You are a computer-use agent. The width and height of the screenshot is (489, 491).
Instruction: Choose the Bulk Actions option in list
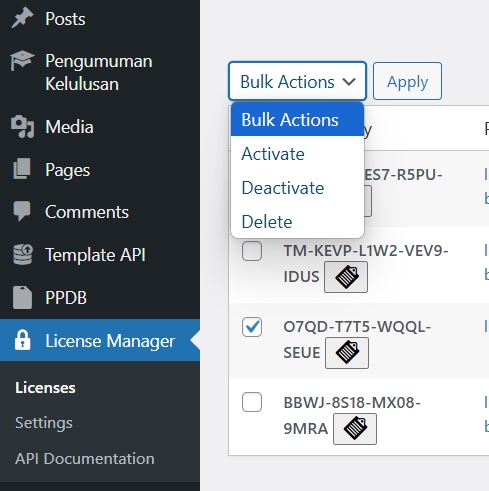297,120
